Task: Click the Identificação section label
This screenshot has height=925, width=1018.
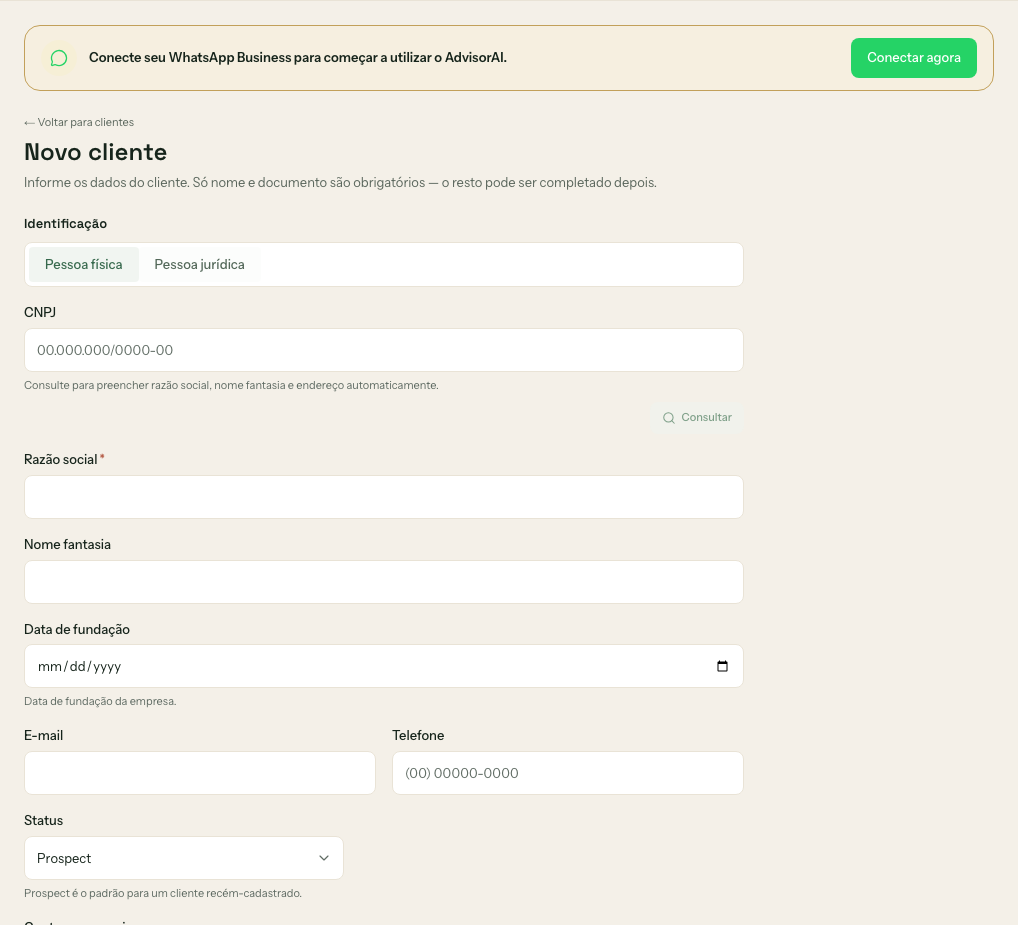Action: pyautogui.click(x=66, y=224)
